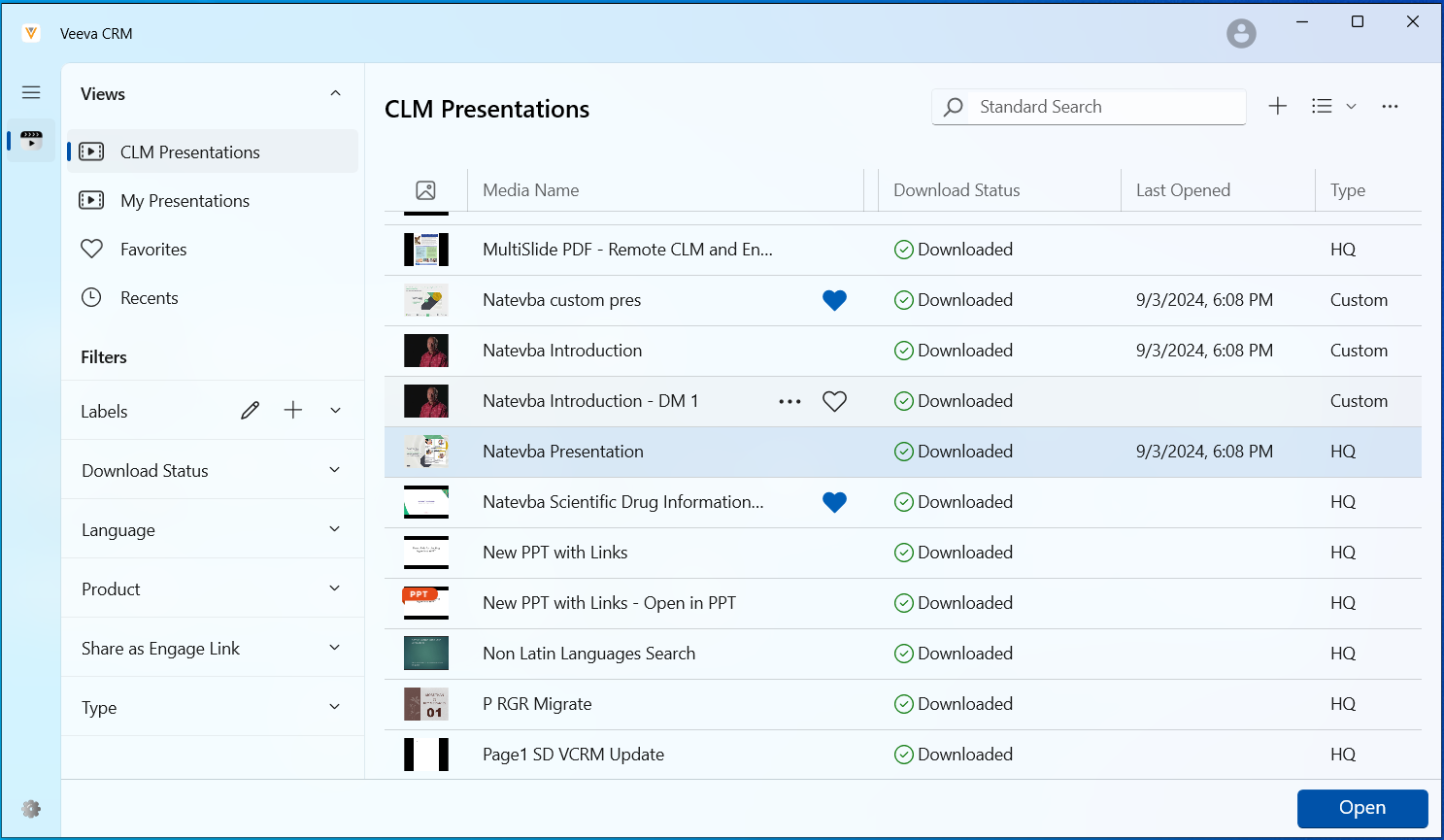Open row options for Natevba Introduction - DM 1
Viewport: 1444px width, 840px height.
click(789, 401)
